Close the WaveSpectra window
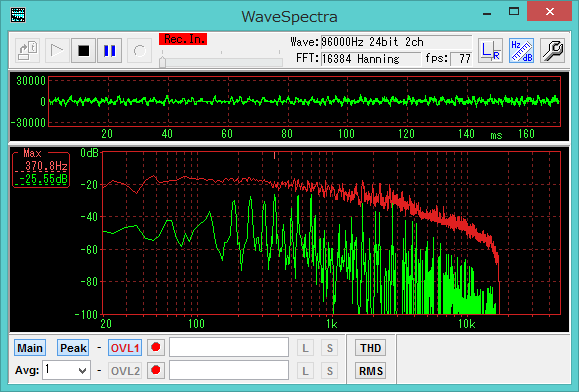579x392 pixels. coord(549,11)
